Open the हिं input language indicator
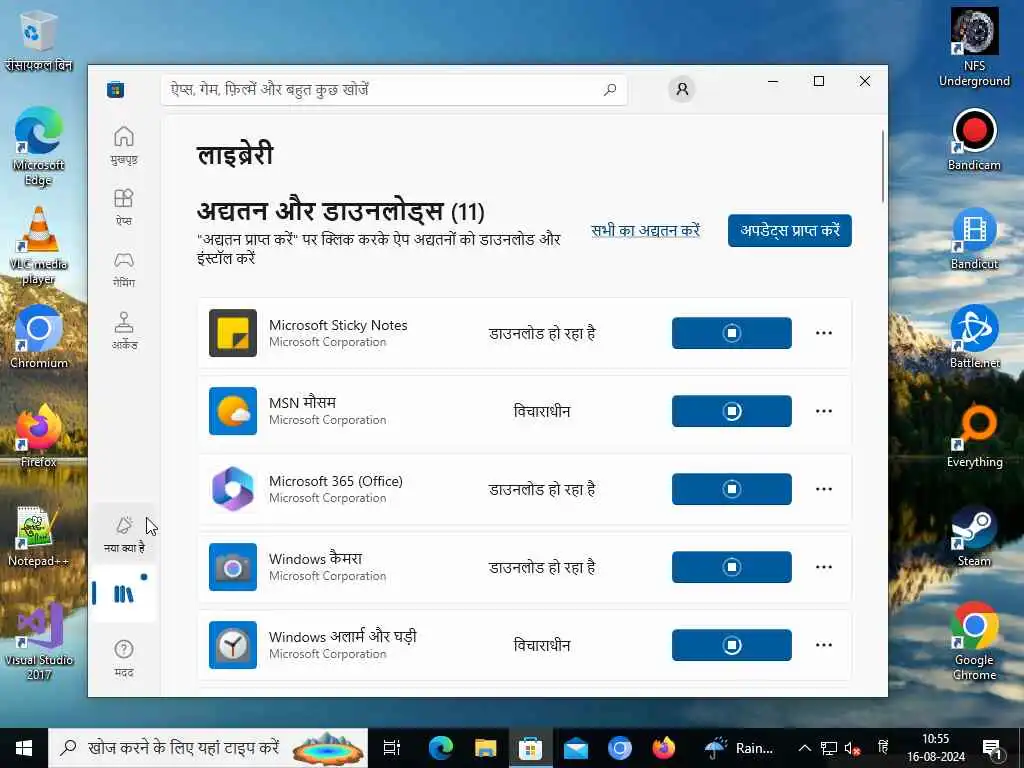The image size is (1024, 768). click(883, 748)
